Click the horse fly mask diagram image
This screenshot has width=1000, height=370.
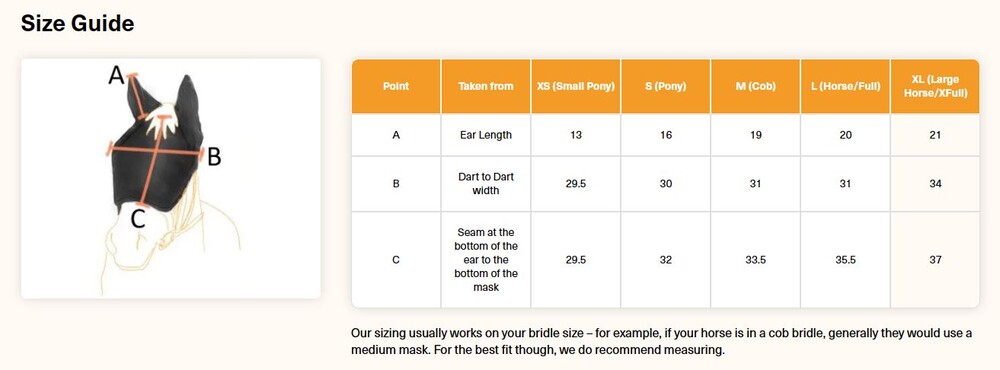click(x=171, y=179)
